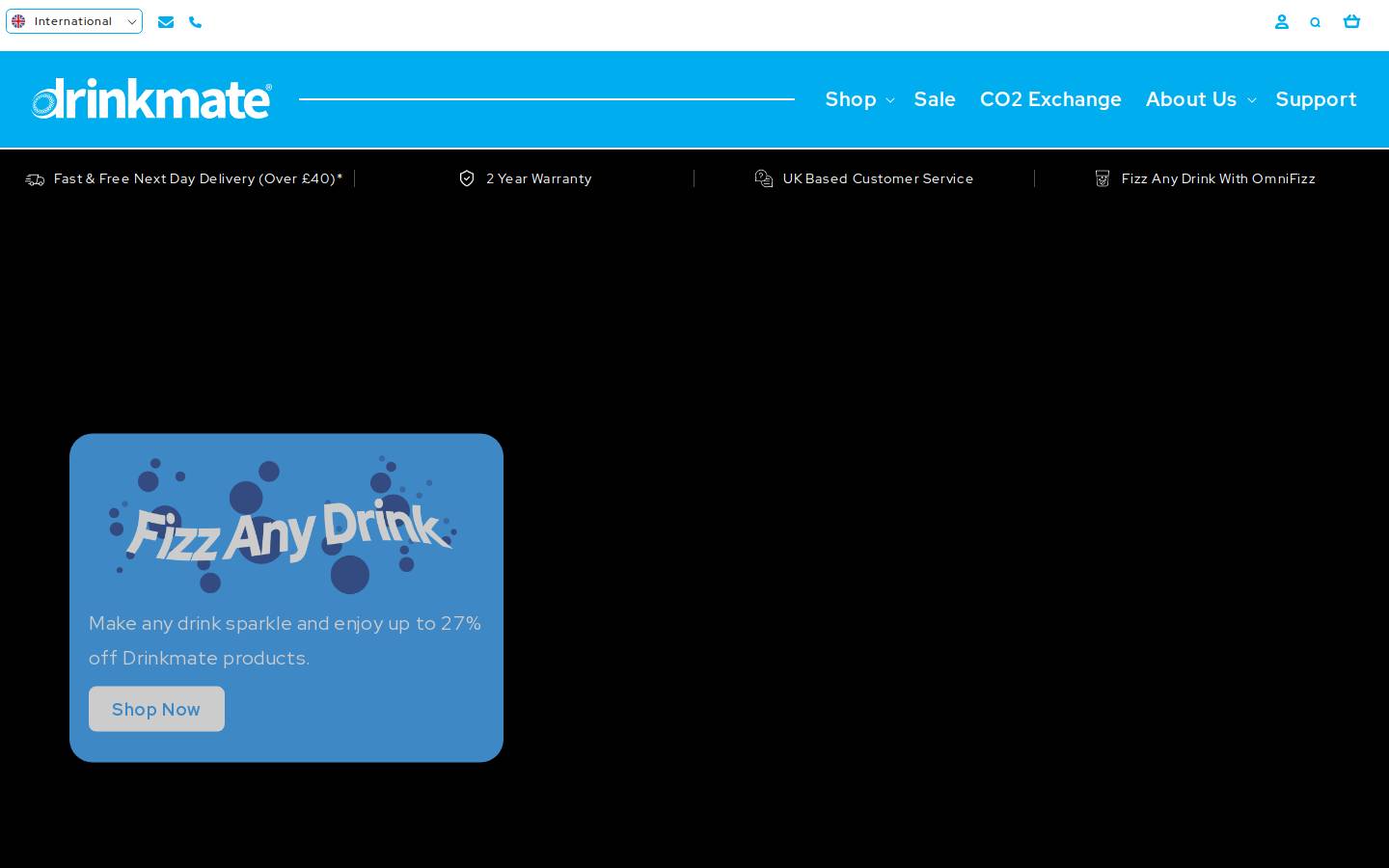Go to the Sale page
The image size is (1389, 868).
coord(935,99)
